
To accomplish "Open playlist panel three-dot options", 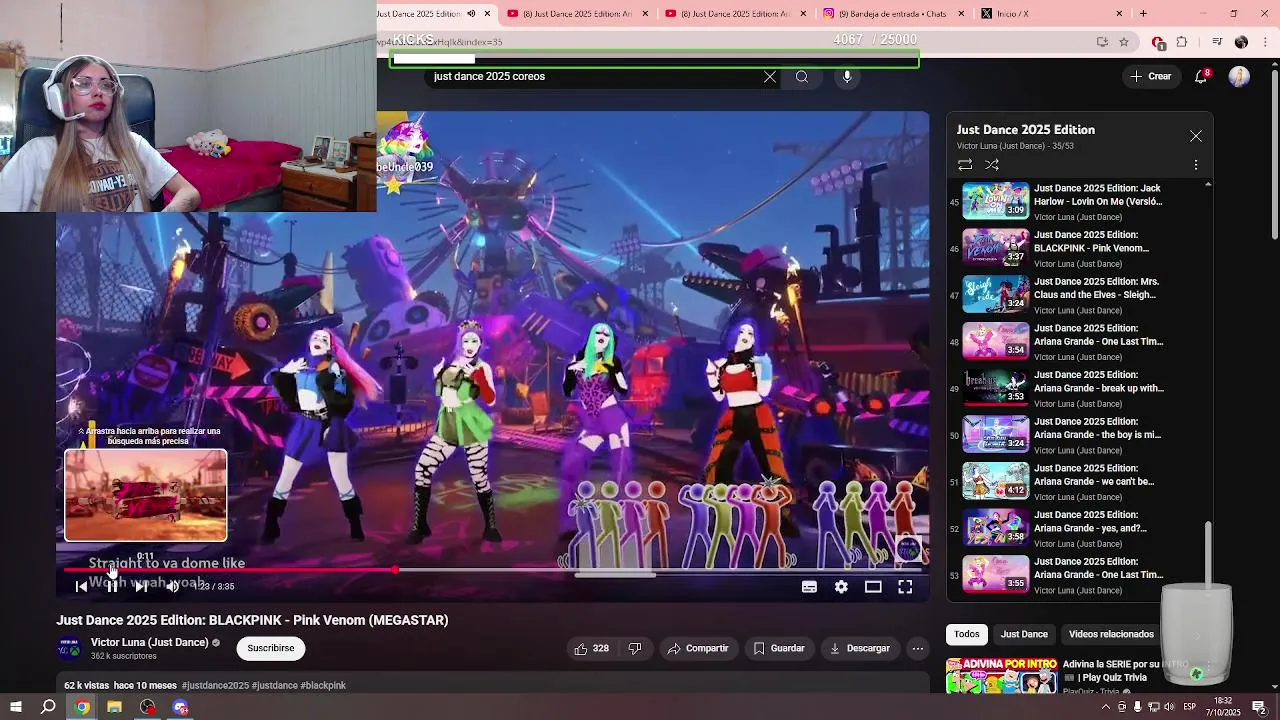I will (x=1196, y=165).
